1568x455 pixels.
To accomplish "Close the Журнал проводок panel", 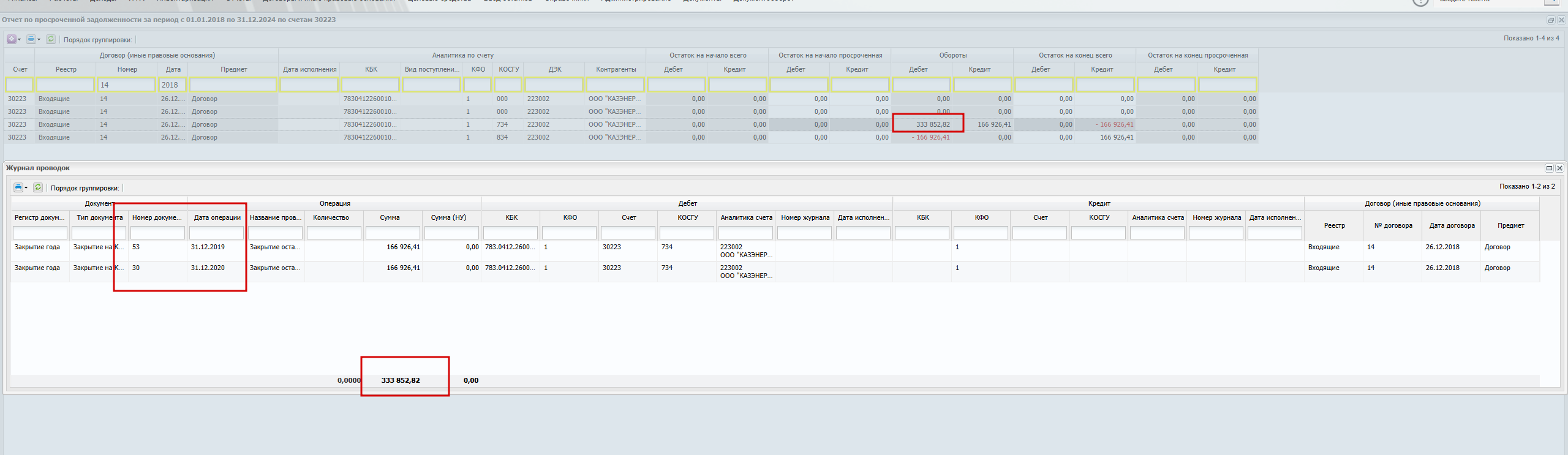I will pos(1559,168).
